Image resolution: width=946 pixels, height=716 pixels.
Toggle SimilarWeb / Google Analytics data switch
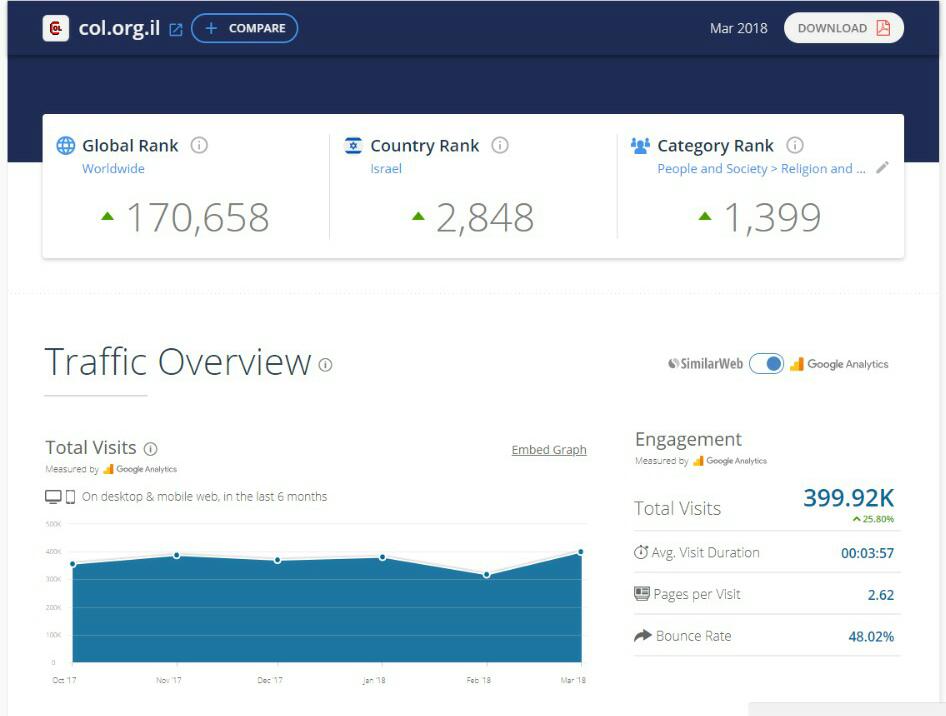[767, 364]
